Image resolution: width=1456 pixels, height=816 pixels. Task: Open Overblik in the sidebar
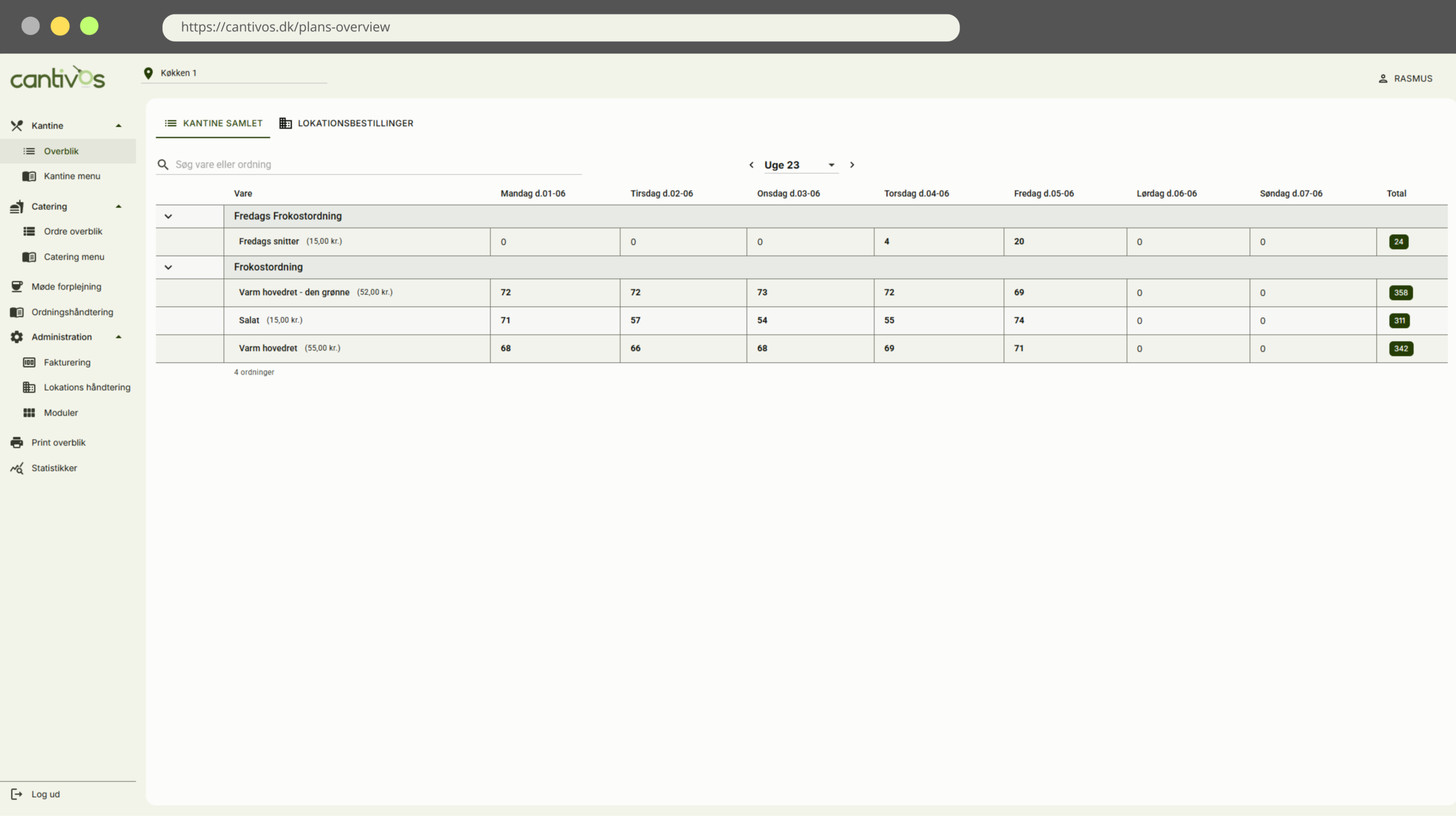click(61, 151)
